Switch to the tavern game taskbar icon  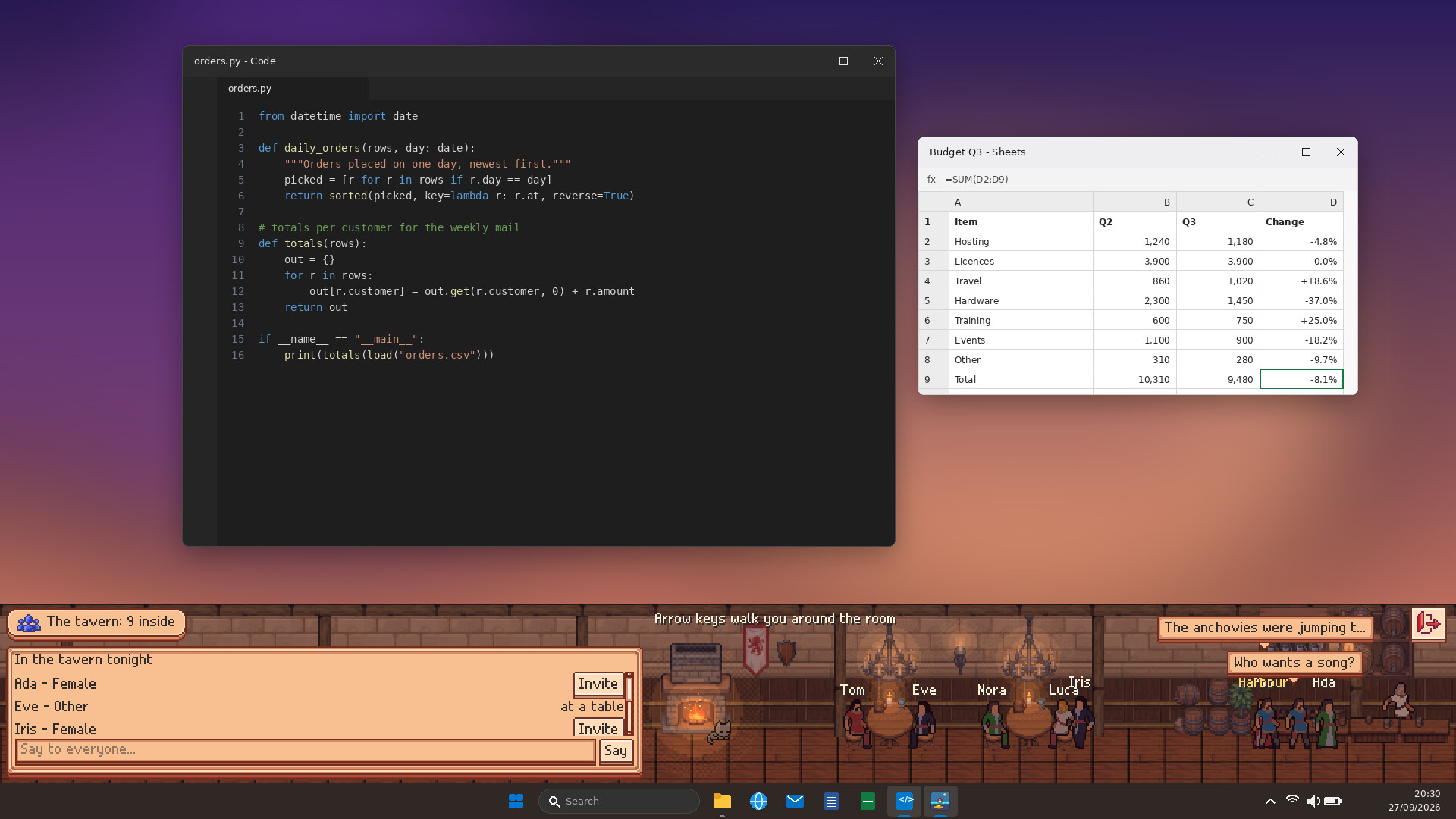(940, 801)
